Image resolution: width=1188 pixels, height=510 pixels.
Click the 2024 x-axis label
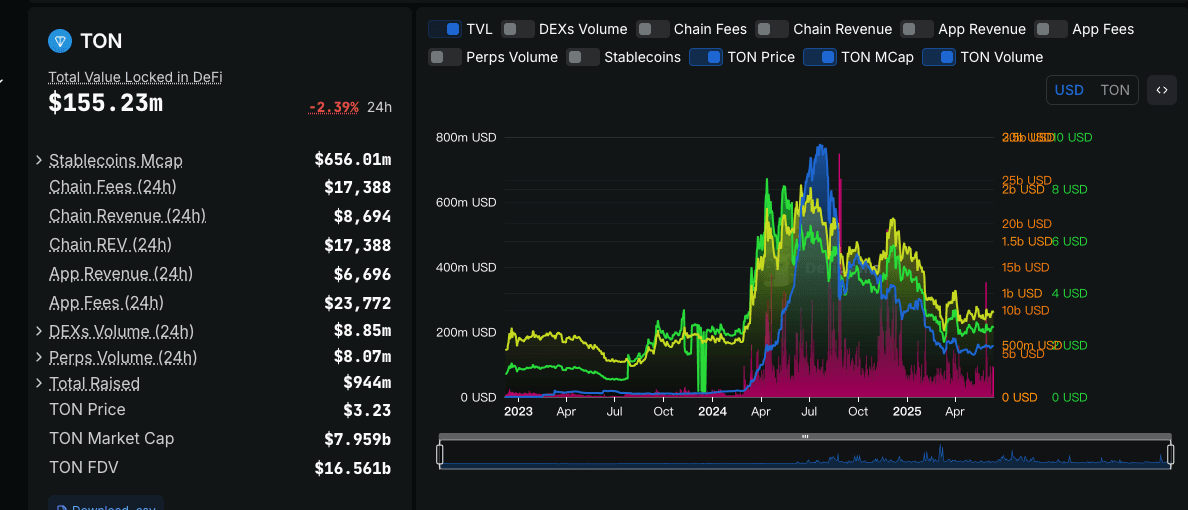(712, 412)
